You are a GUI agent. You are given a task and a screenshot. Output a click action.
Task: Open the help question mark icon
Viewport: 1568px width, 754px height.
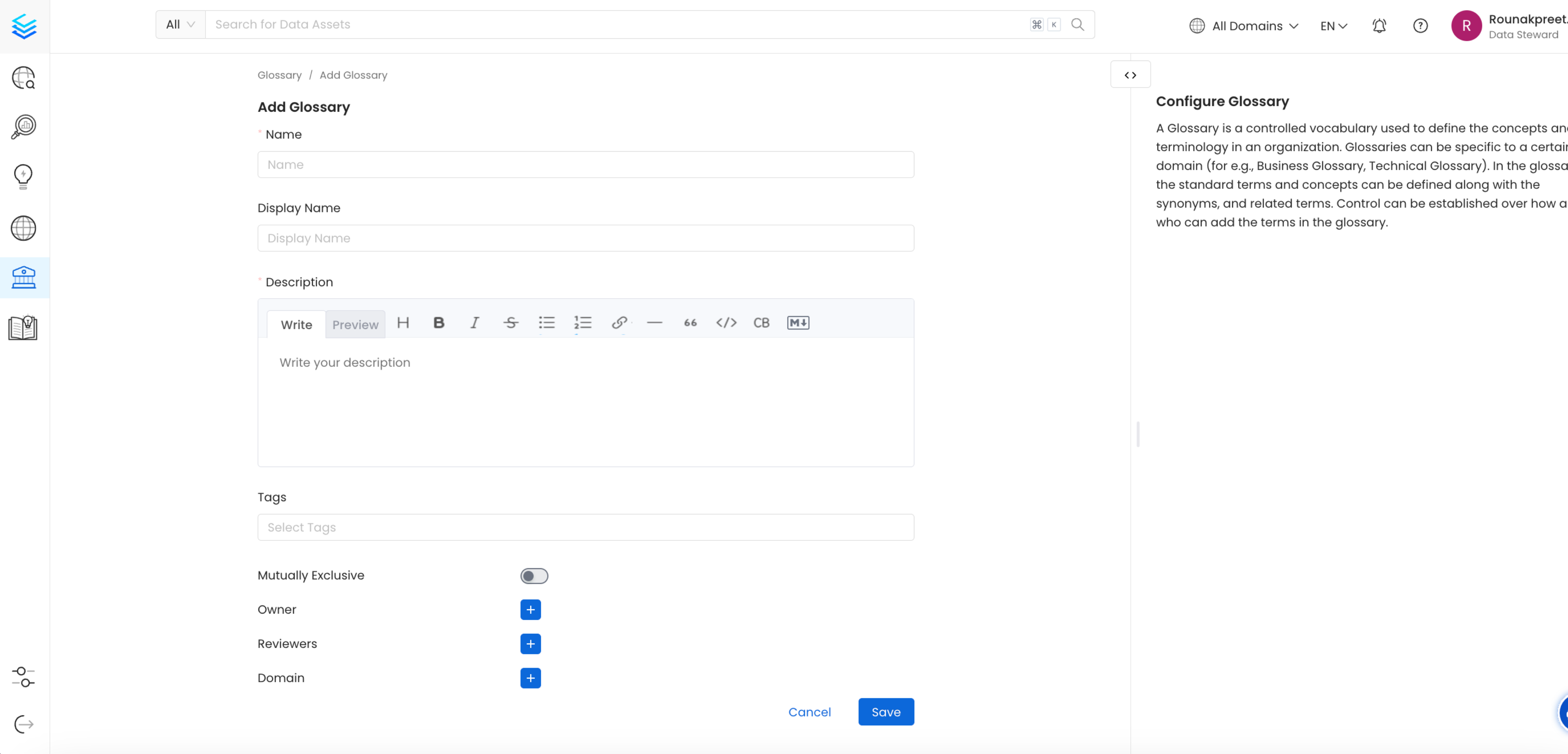[1420, 26]
